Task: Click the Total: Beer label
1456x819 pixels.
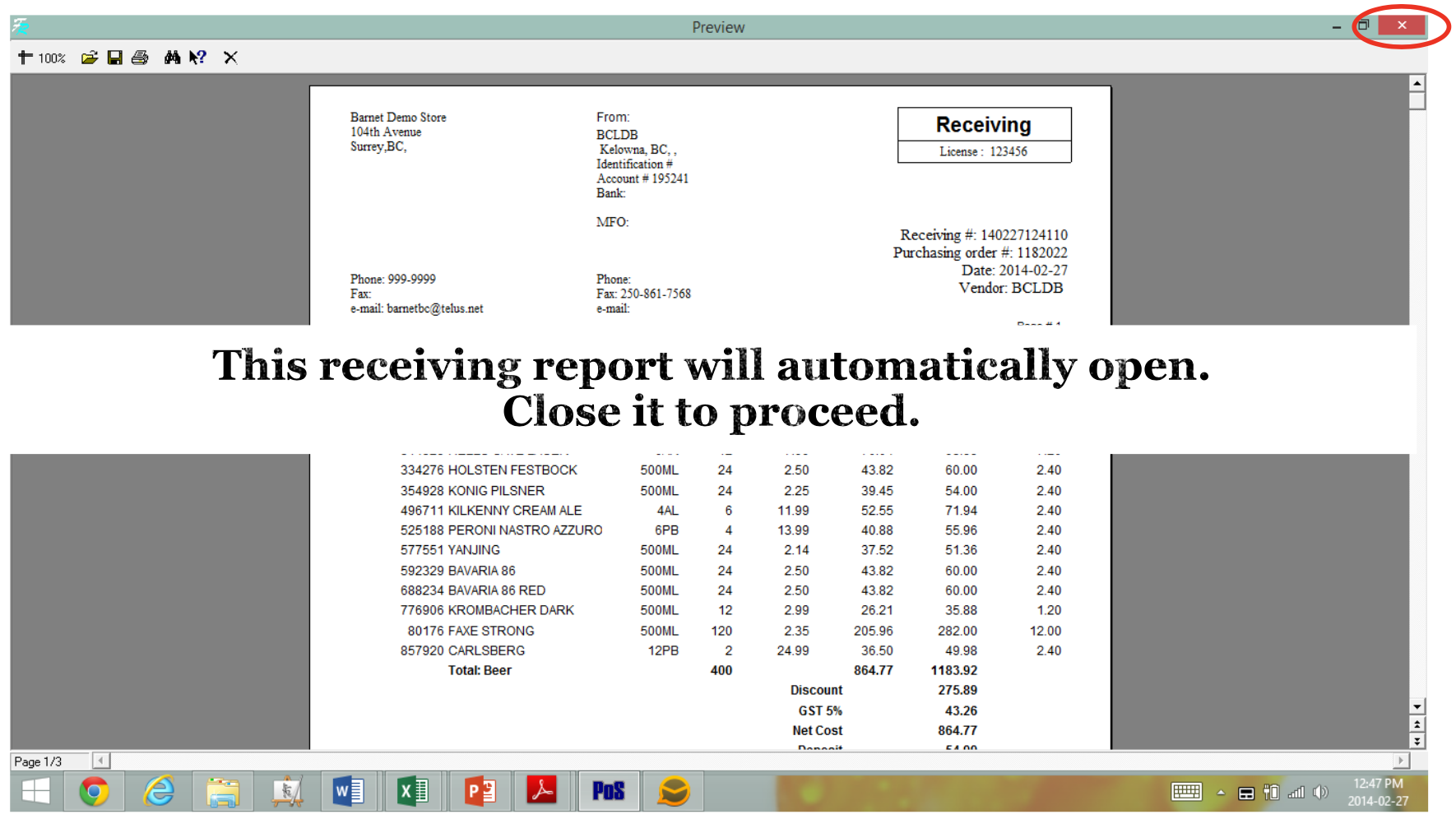Action: click(480, 670)
